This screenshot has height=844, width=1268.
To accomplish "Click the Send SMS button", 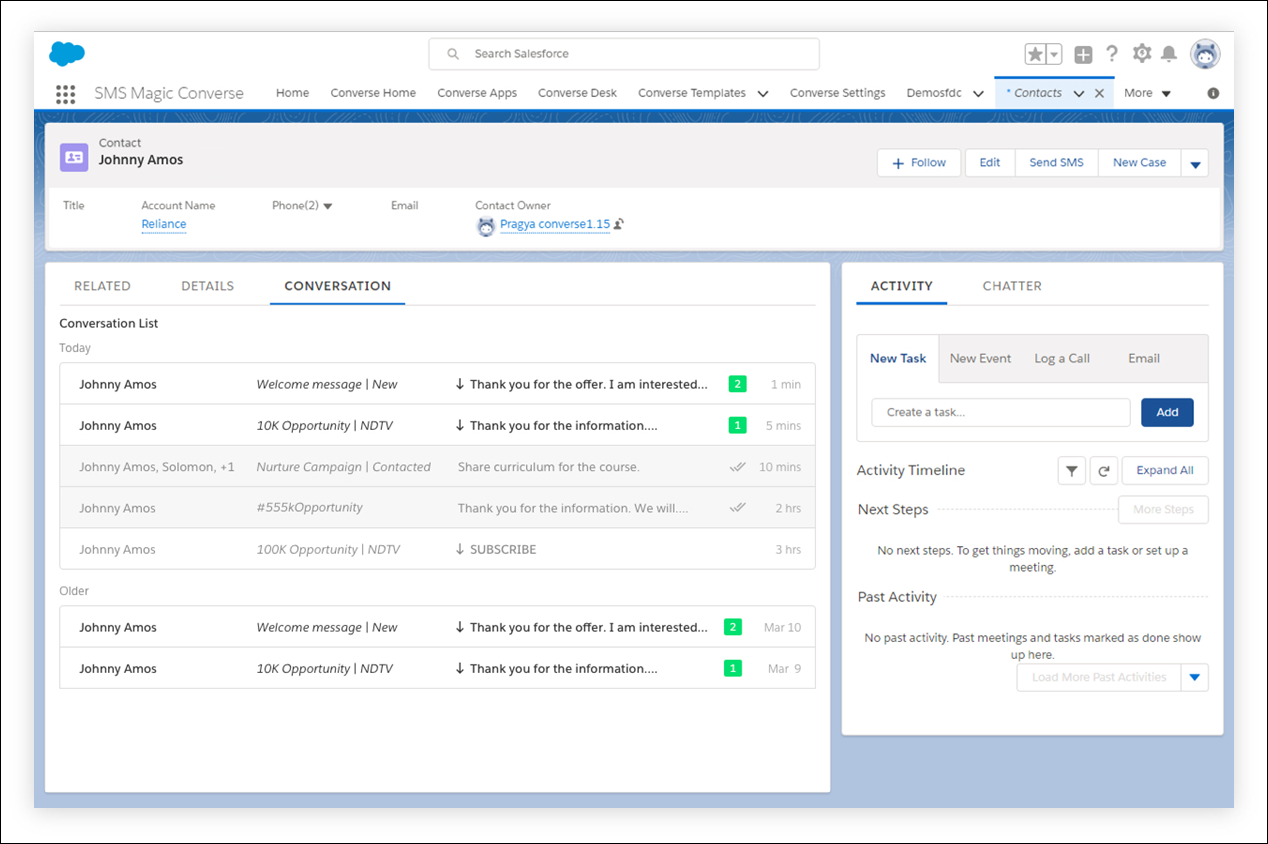I will (x=1056, y=163).
